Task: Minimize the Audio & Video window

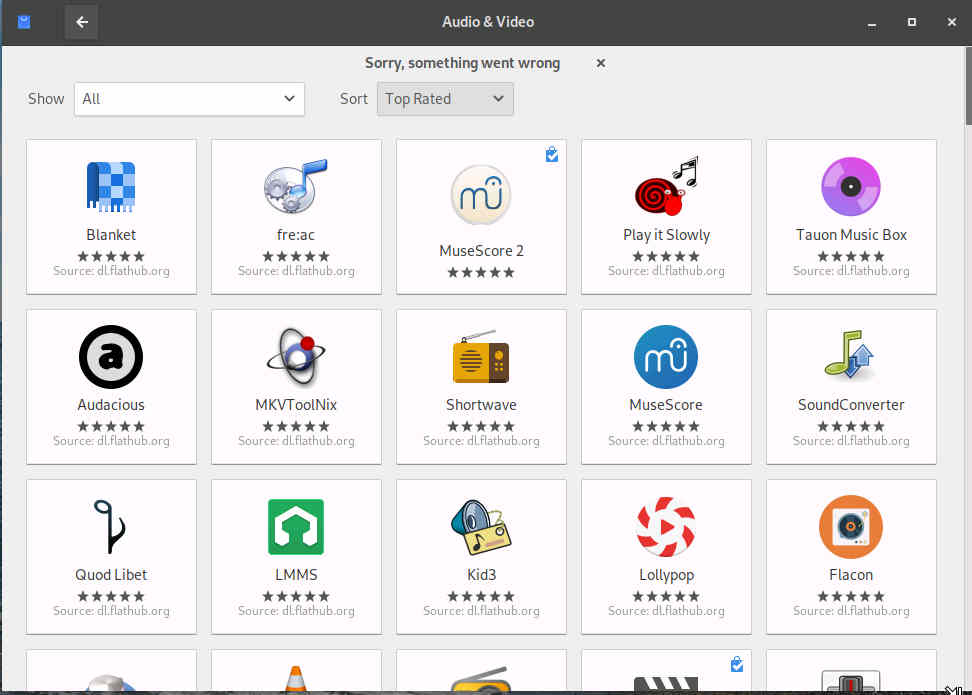Action: coord(872,24)
